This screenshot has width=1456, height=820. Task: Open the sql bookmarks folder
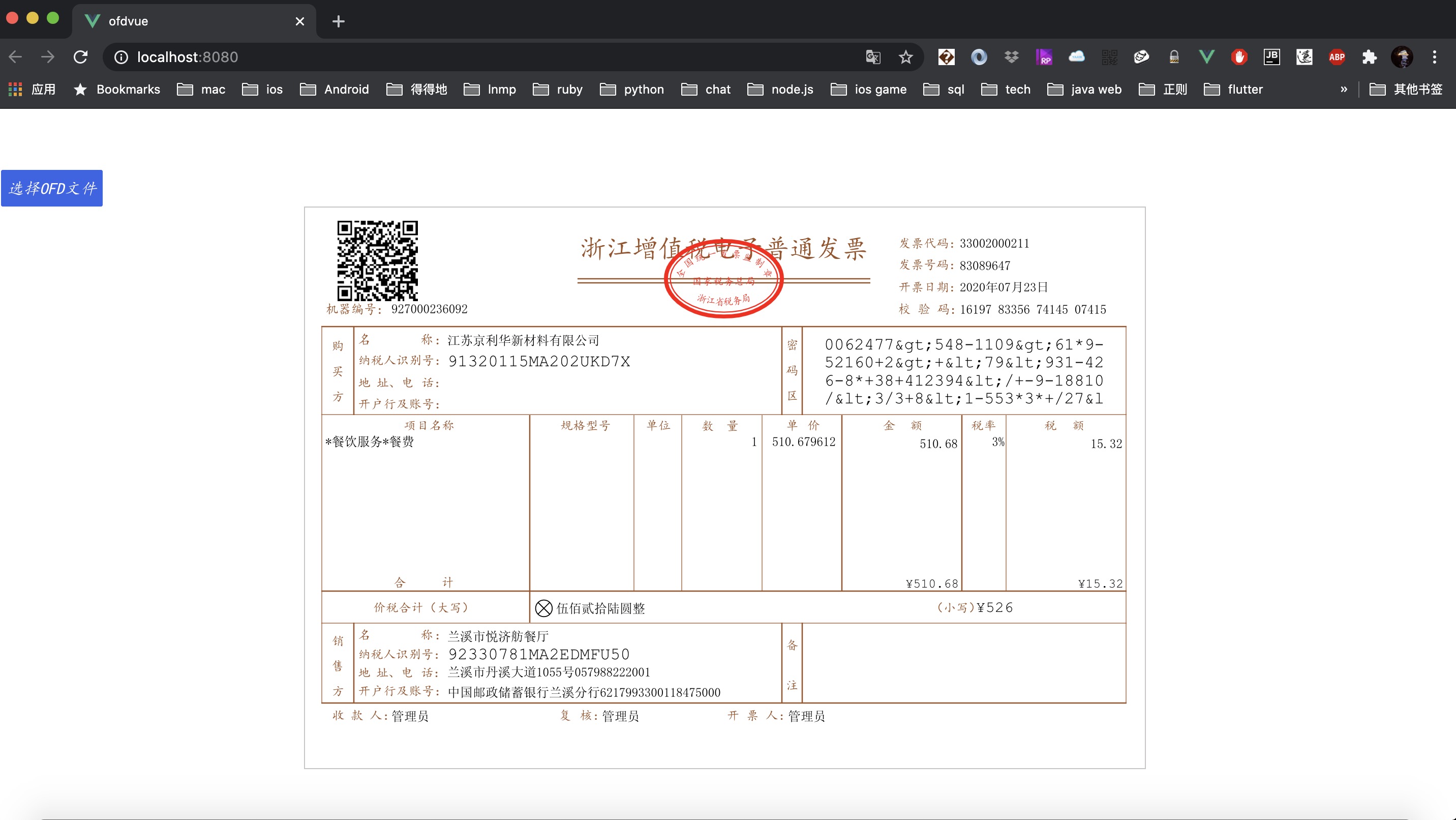(944, 90)
